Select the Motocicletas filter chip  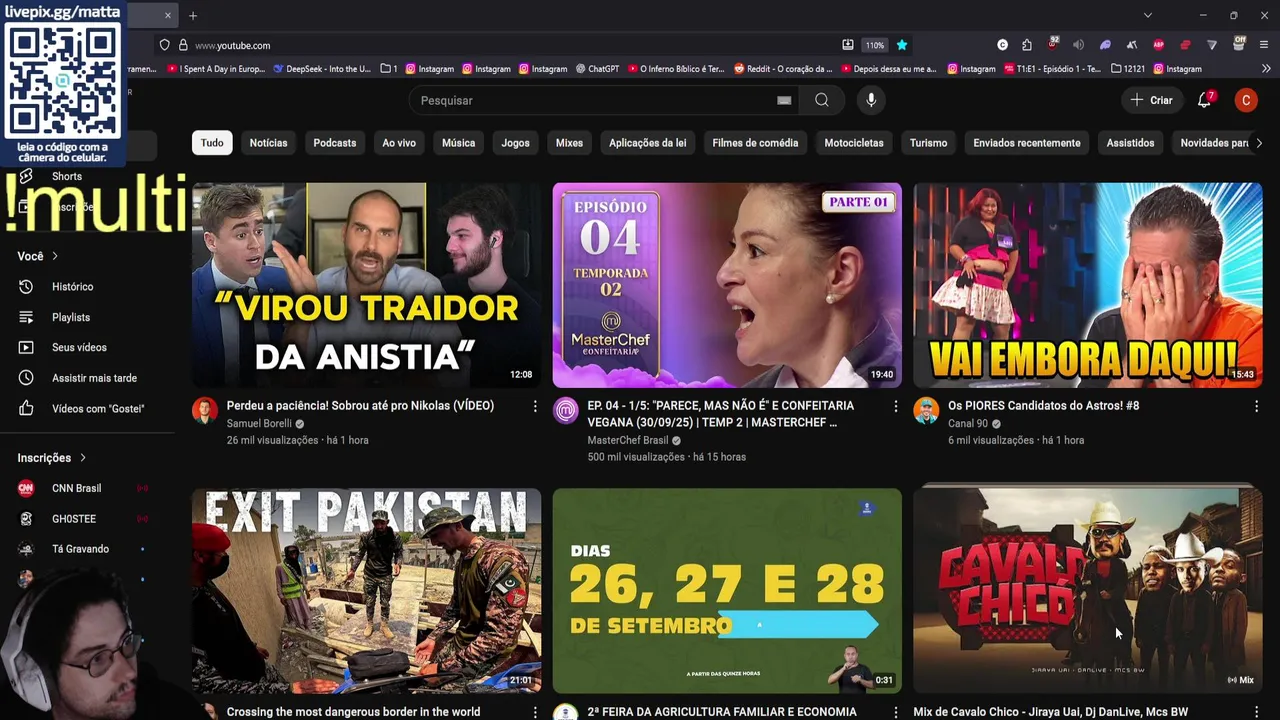click(853, 143)
